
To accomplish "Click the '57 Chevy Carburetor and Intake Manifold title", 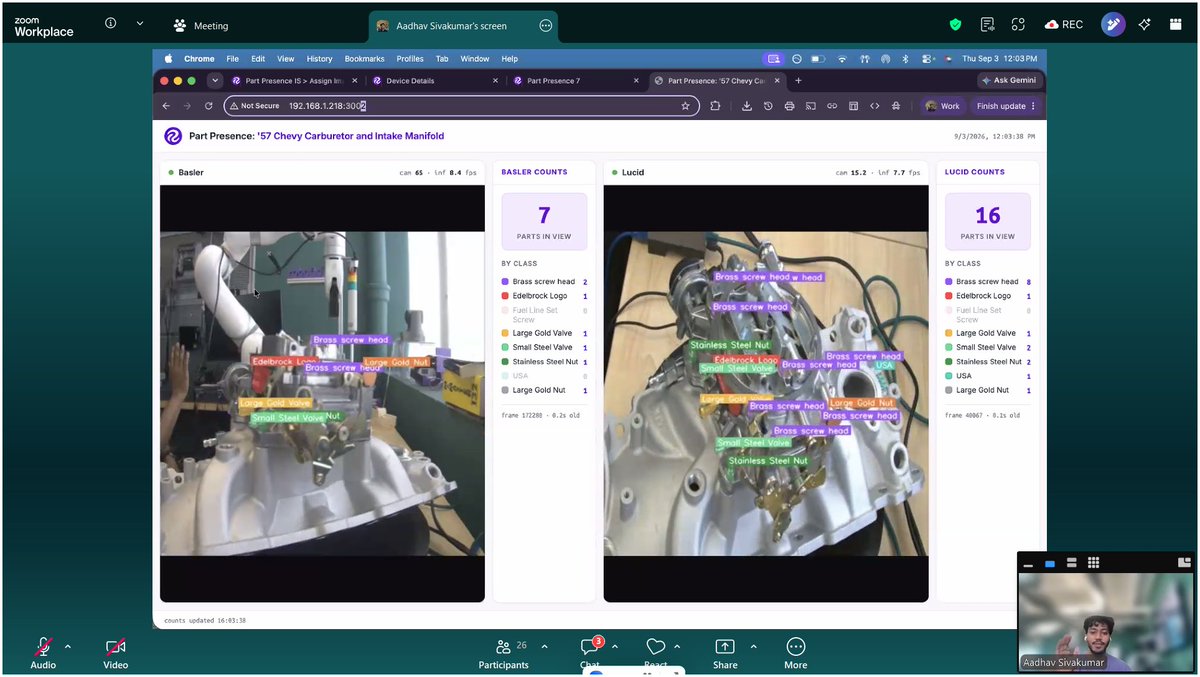I will click(x=350, y=136).
